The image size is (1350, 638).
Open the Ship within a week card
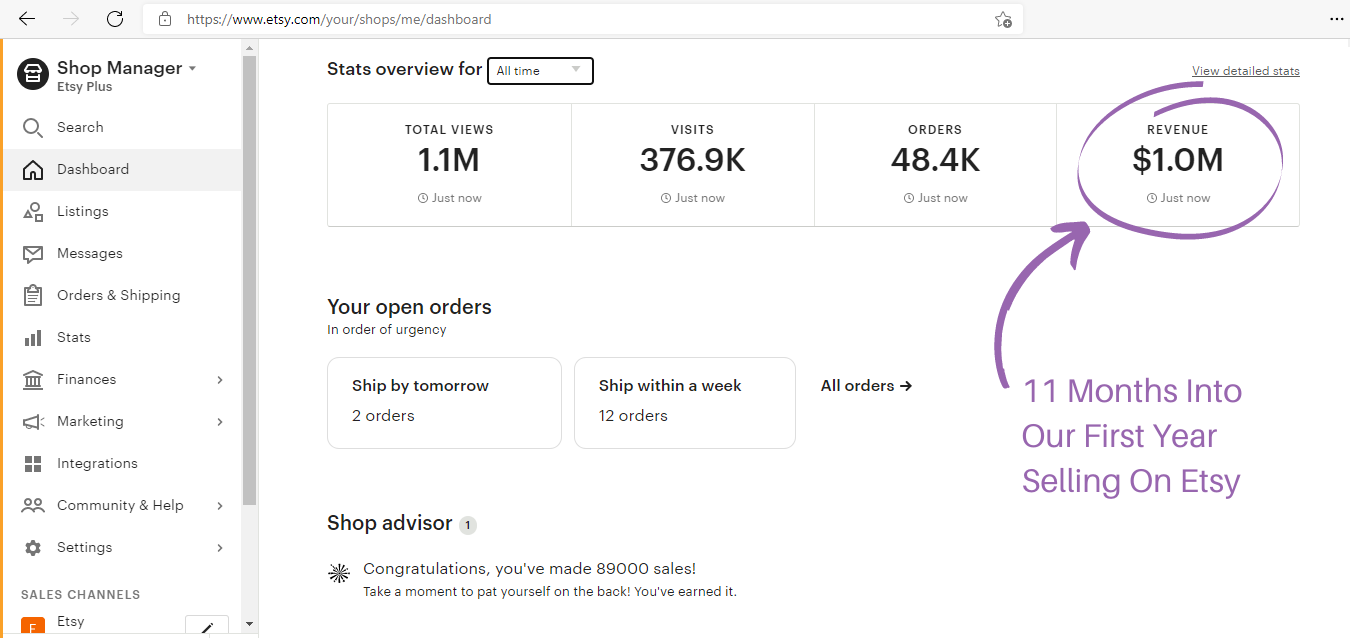(685, 403)
